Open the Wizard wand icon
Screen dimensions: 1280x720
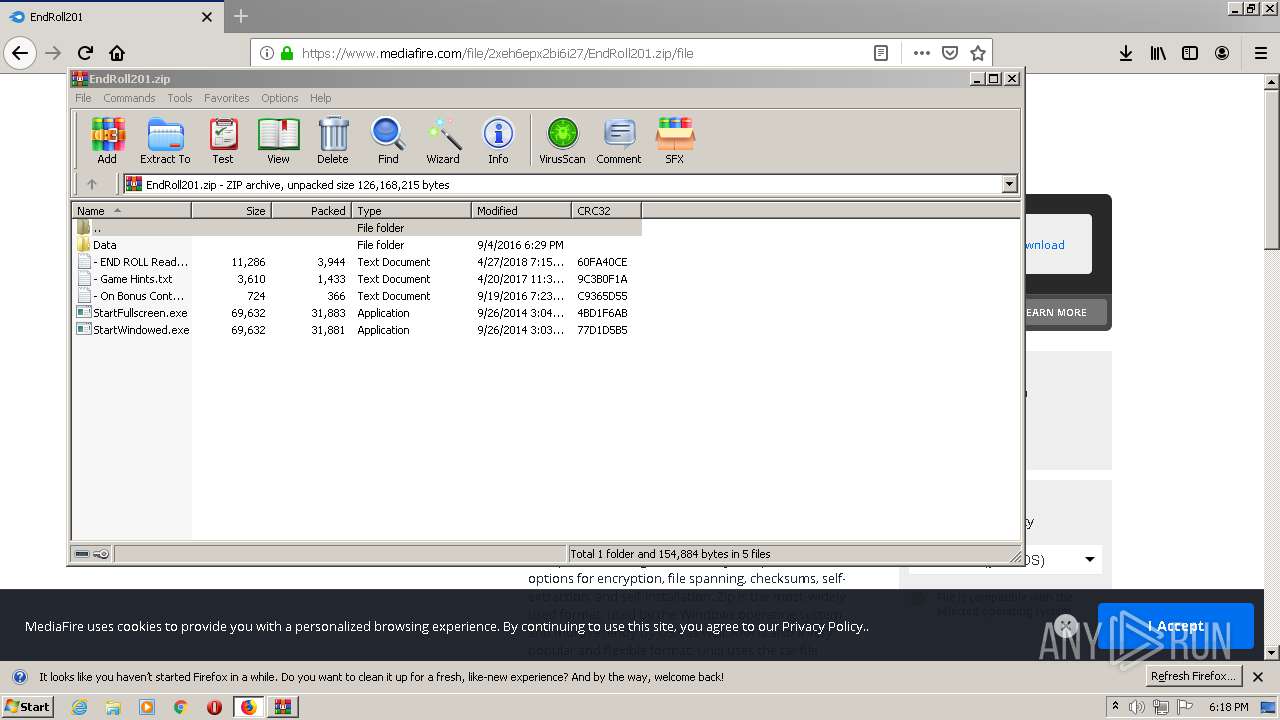click(443, 140)
